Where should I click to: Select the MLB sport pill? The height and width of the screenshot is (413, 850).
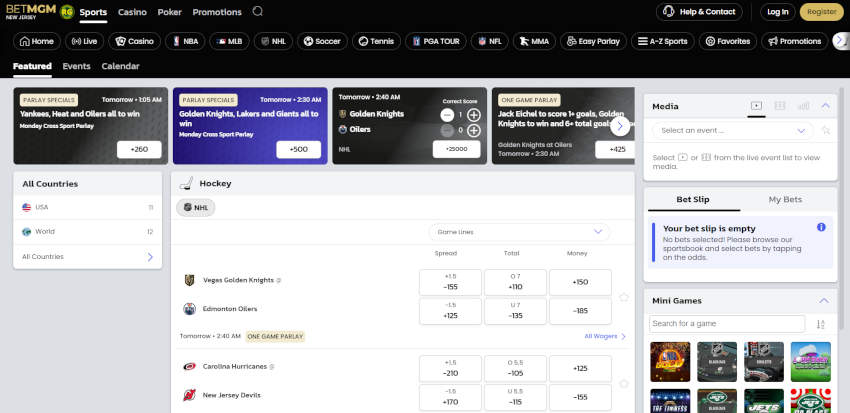pyautogui.click(x=229, y=41)
